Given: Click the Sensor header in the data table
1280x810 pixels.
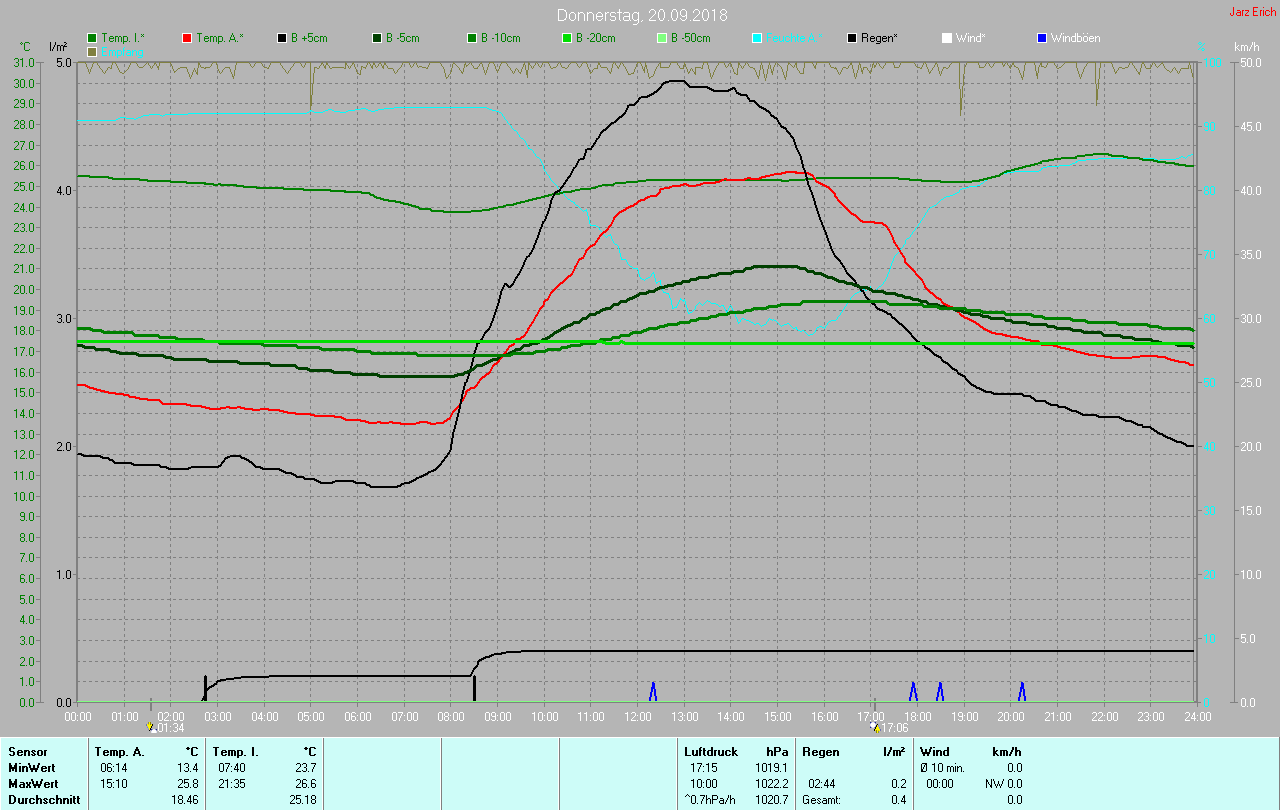Looking at the screenshot, I should click(x=27, y=751).
